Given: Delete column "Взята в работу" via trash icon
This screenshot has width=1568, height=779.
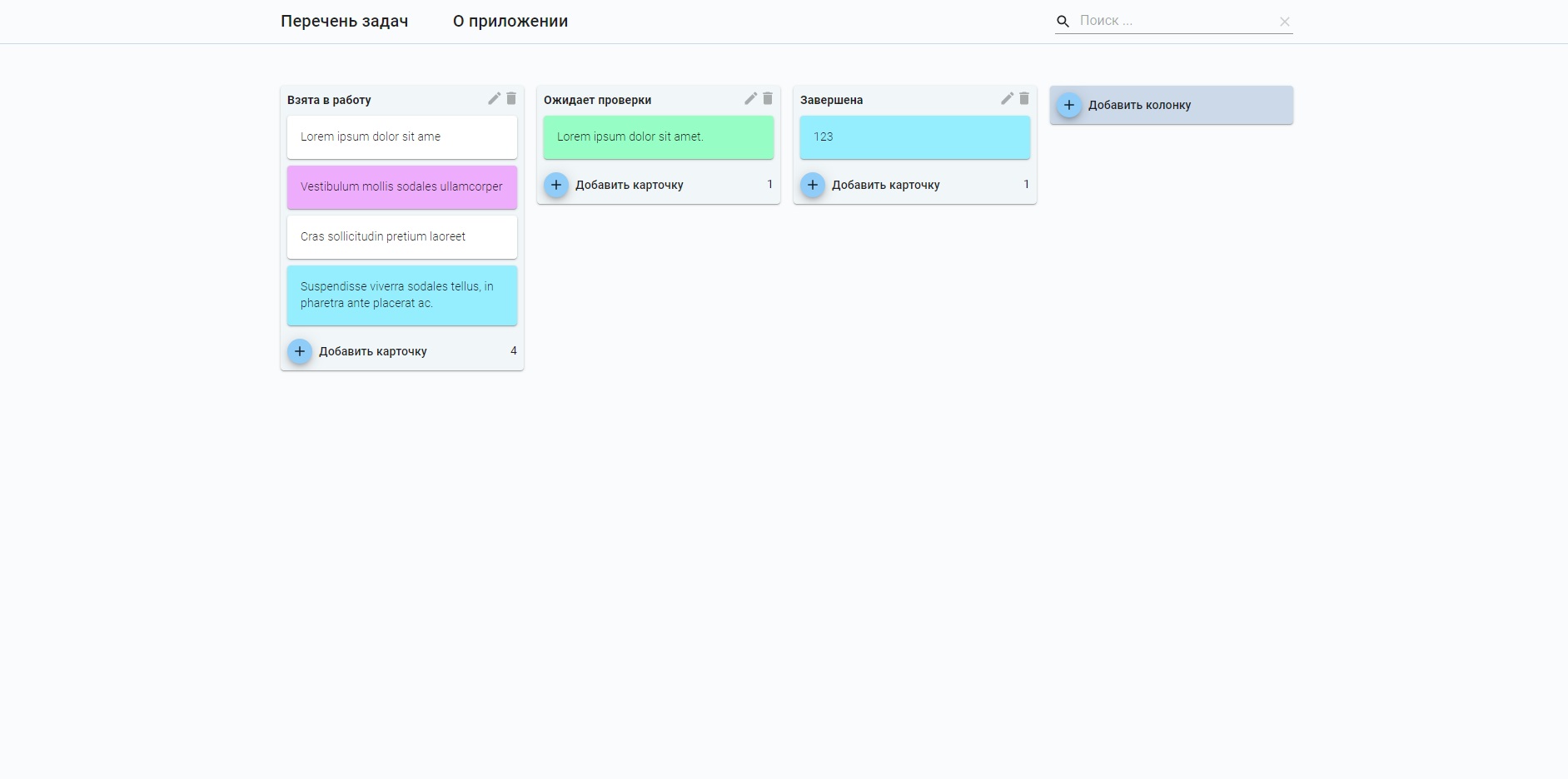Looking at the screenshot, I should (x=511, y=98).
